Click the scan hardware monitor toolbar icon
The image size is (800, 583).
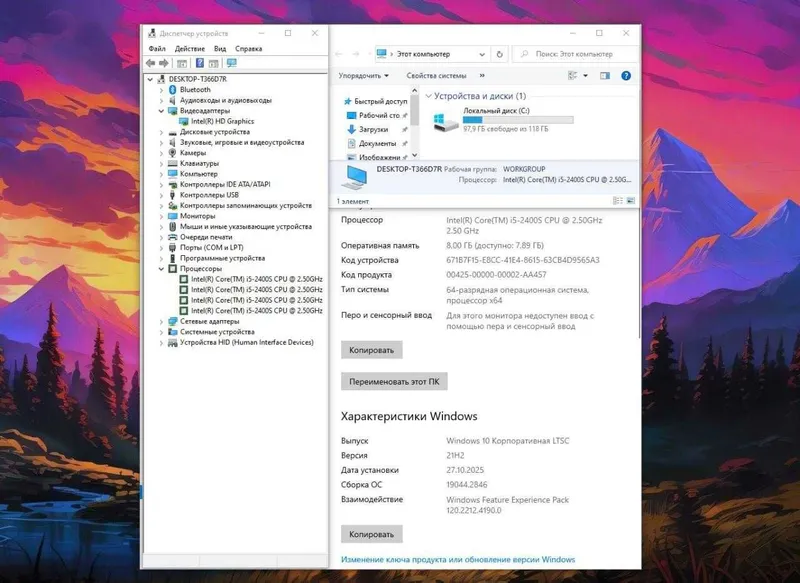(232, 63)
